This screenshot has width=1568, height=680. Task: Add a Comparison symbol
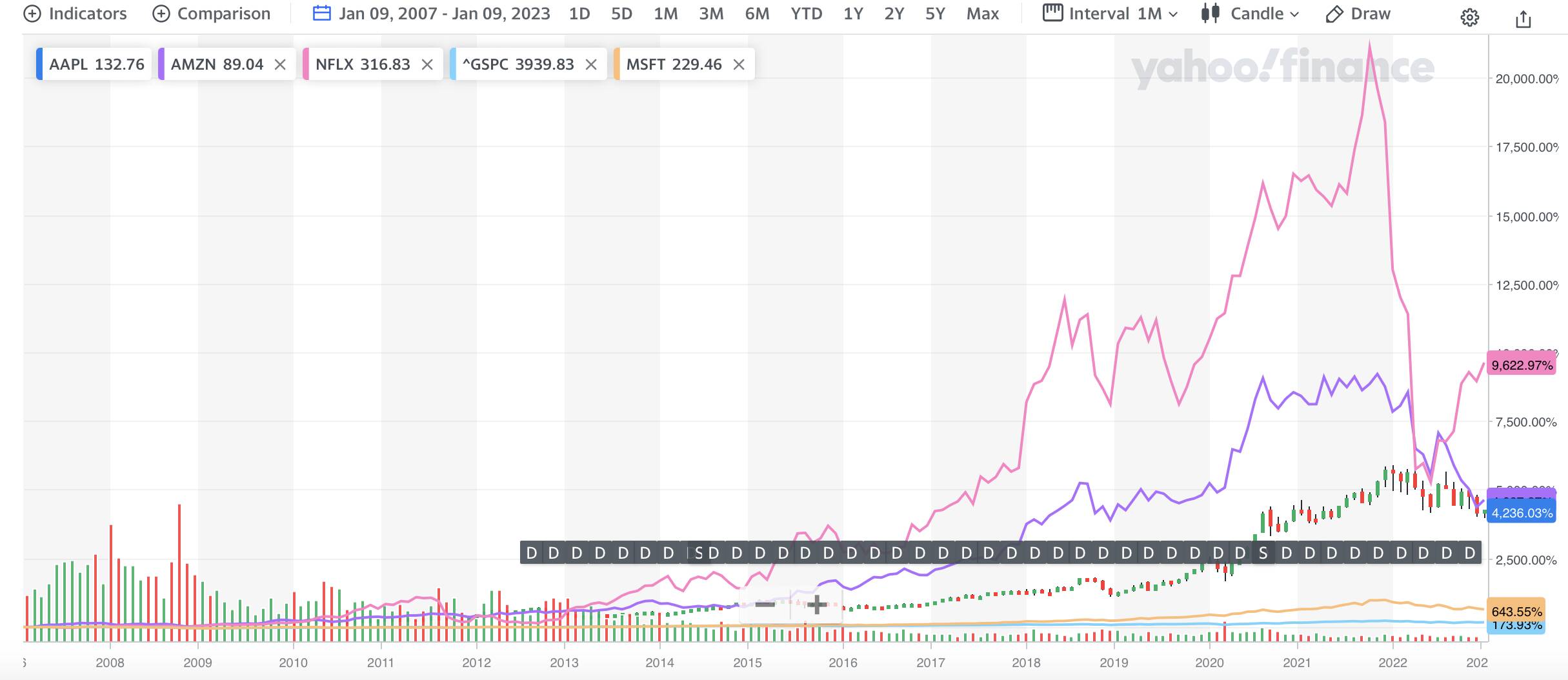[211, 14]
